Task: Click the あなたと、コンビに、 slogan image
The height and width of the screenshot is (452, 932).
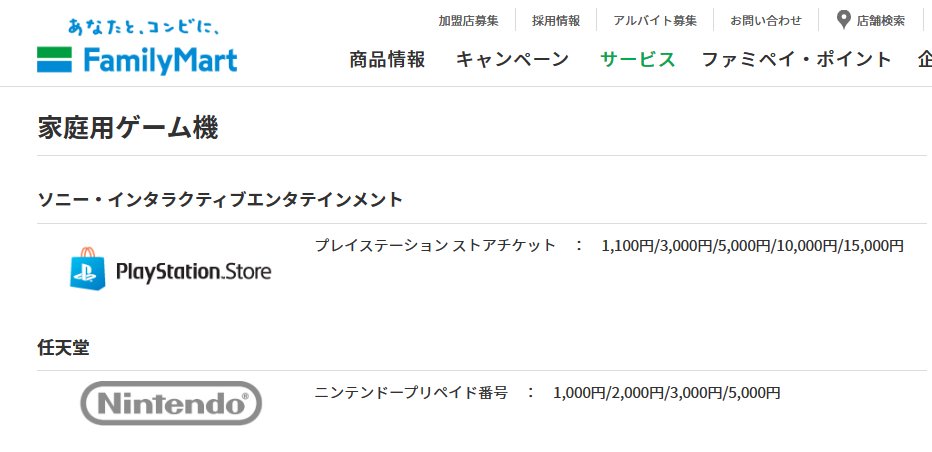Action: pos(144,27)
